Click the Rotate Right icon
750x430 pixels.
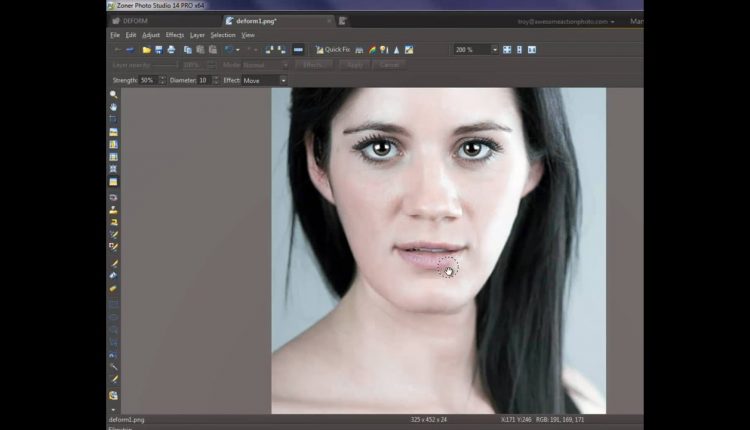(x=282, y=50)
